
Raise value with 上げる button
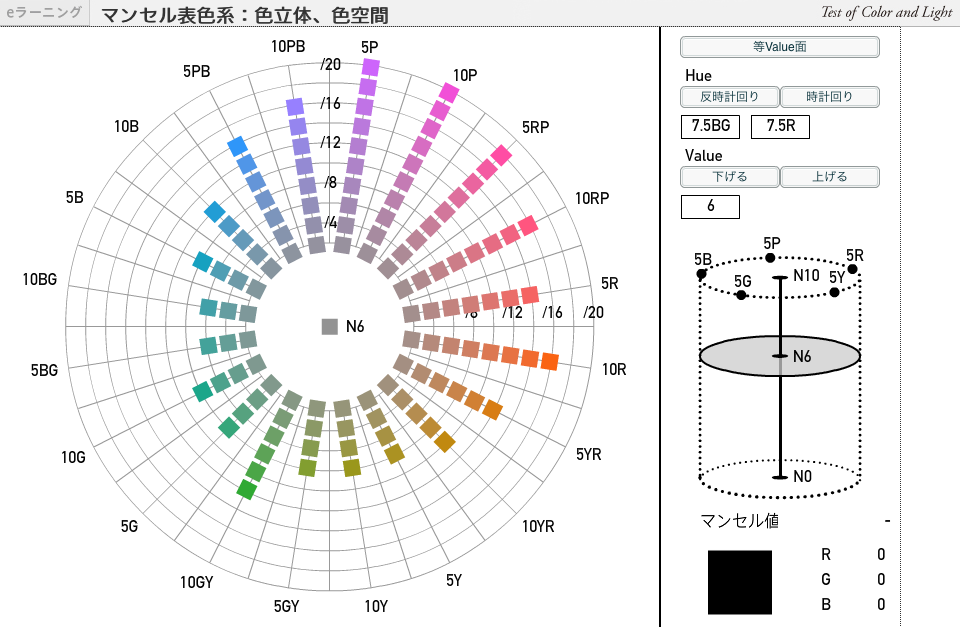(x=830, y=177)
